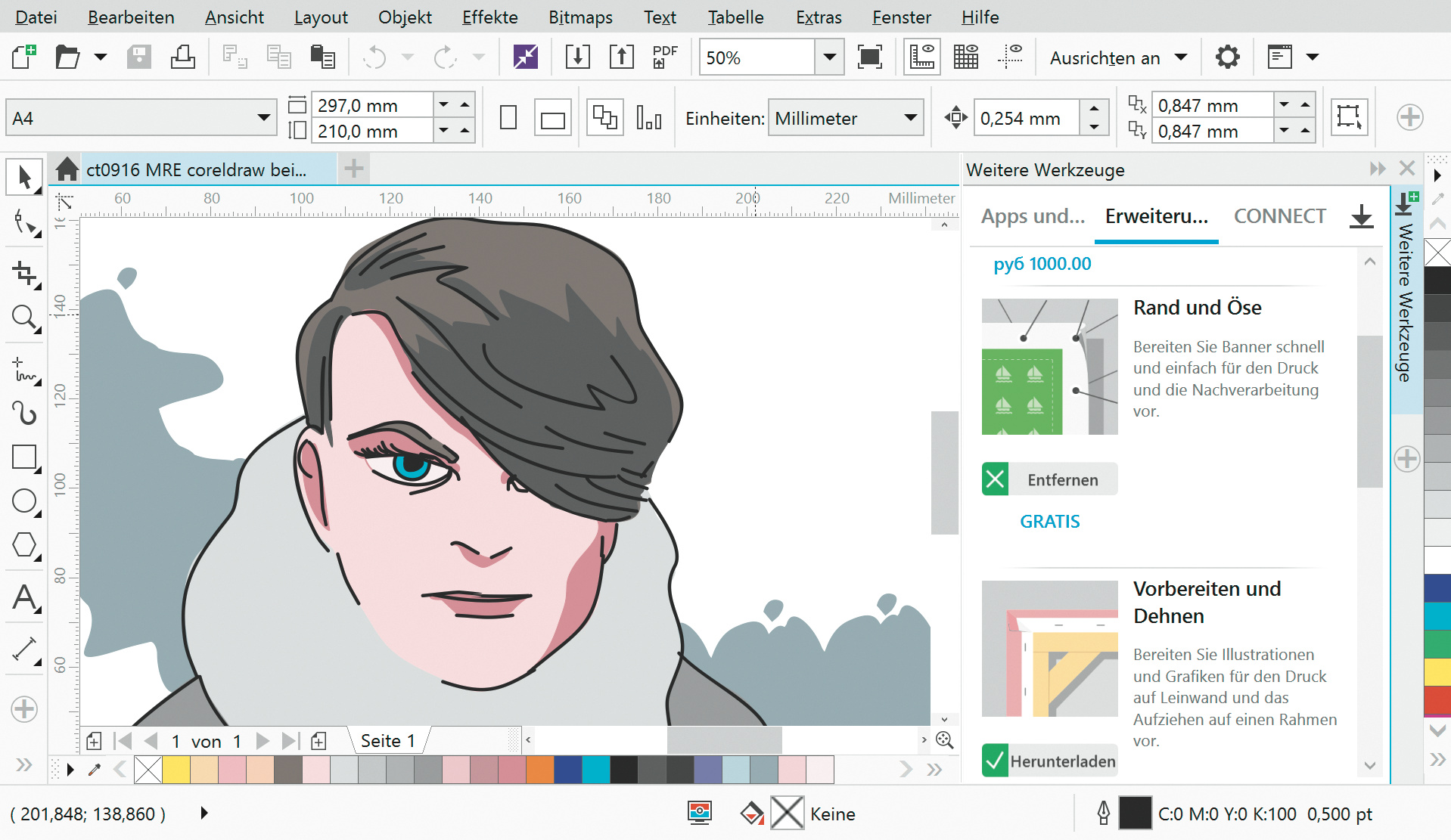
Task: Open the Effekte menu
Action: (489, 17)
